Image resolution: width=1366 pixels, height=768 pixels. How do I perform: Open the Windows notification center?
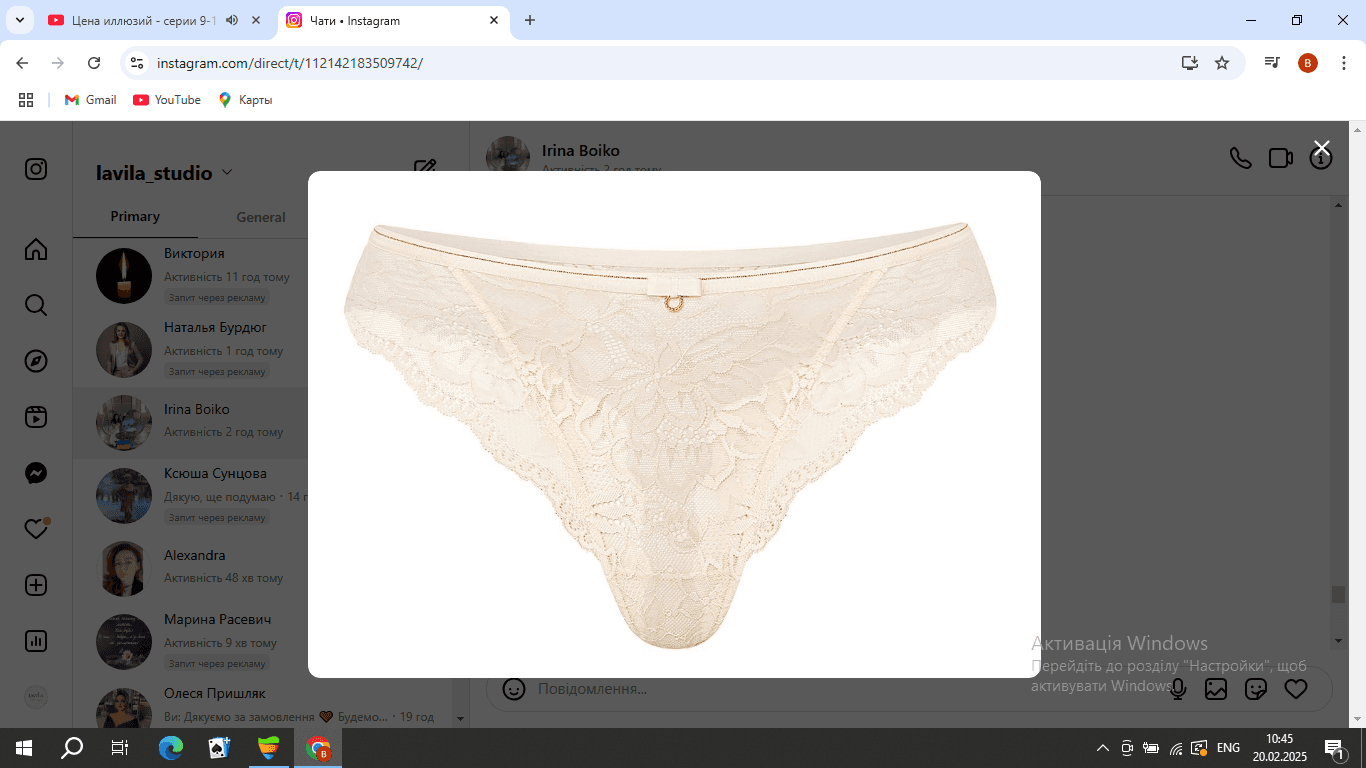point(1335,747)
